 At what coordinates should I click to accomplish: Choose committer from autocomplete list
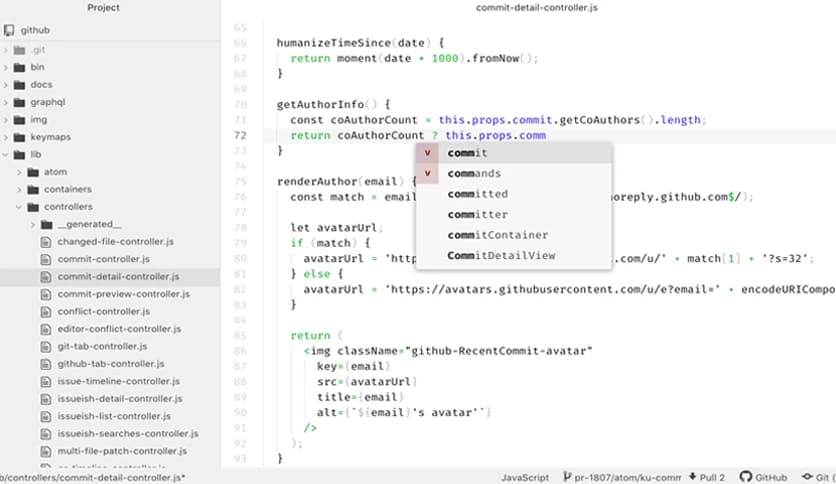point(477,215)
